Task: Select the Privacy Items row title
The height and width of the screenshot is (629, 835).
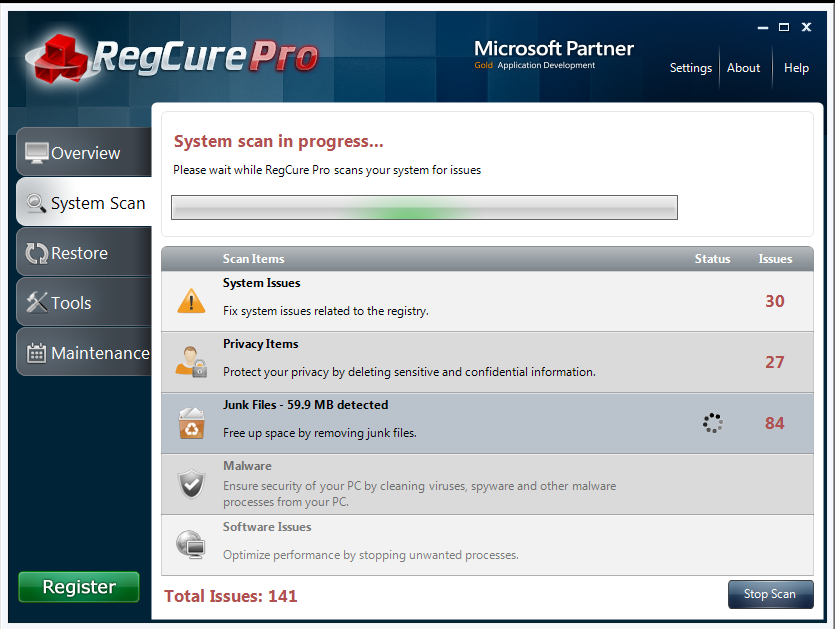Action: click(261, 344)
